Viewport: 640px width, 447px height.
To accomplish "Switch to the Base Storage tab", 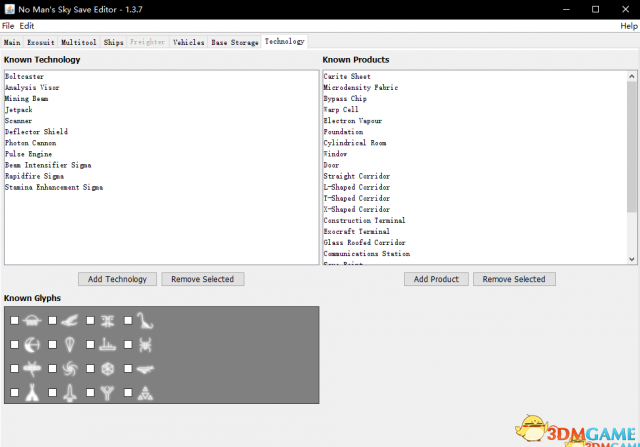I will tap(235, 42).
